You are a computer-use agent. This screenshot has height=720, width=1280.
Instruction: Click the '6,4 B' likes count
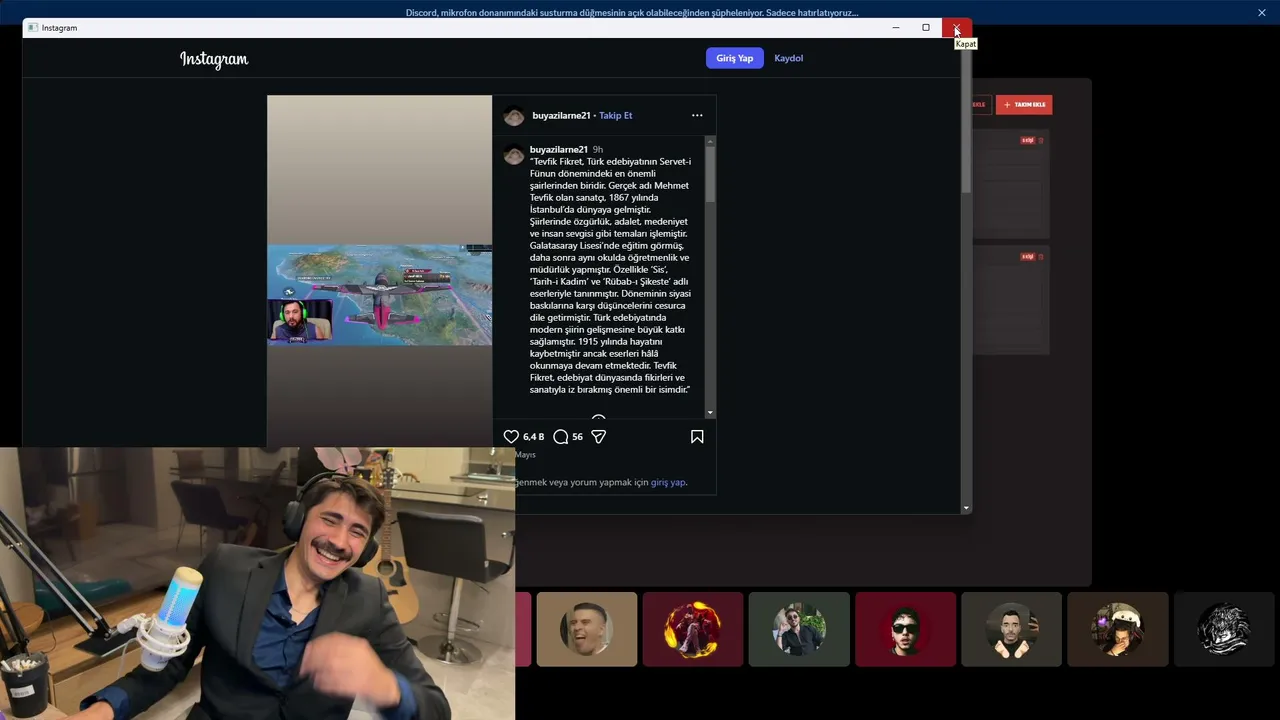[534, 437]
